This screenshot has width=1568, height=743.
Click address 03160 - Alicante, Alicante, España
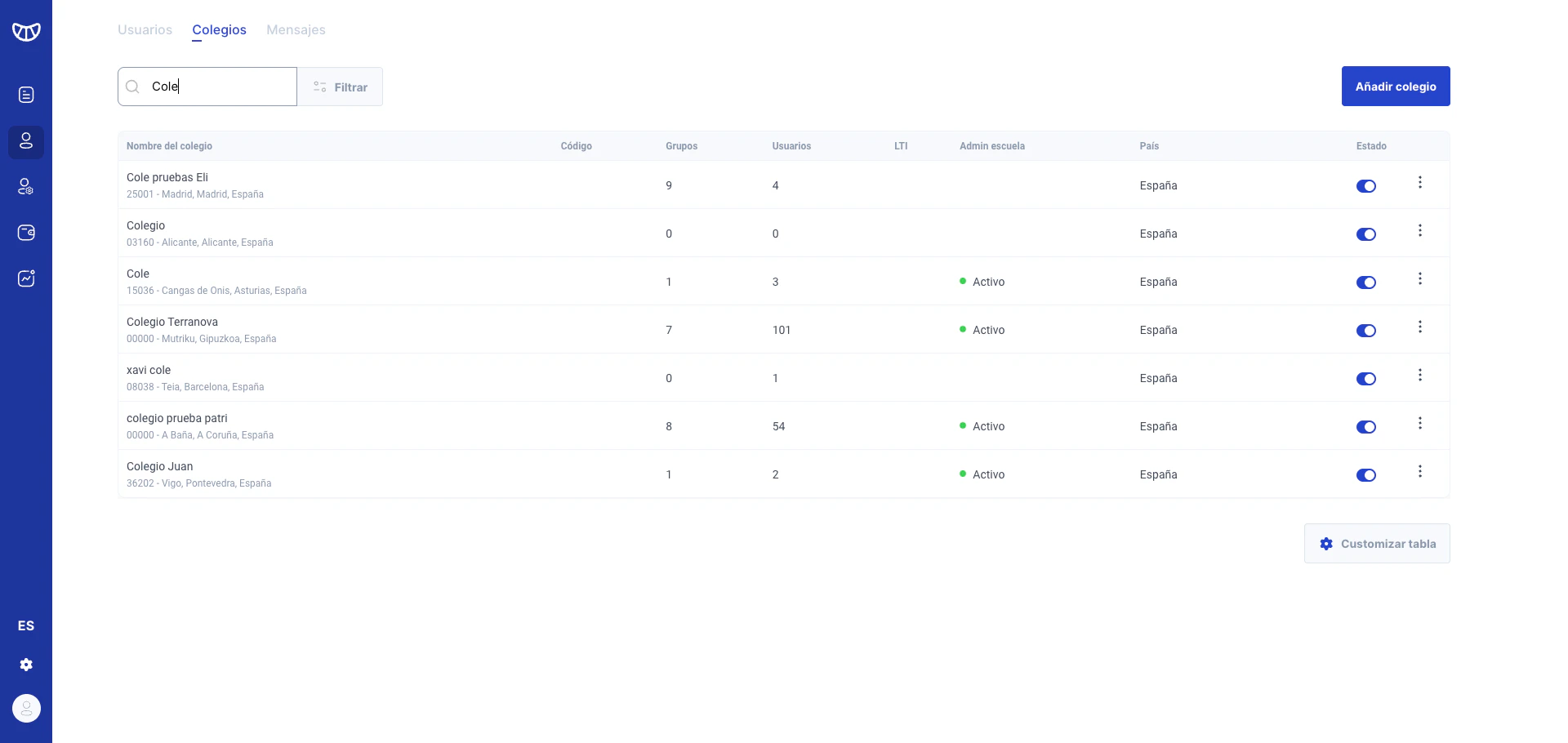point(200,242)
